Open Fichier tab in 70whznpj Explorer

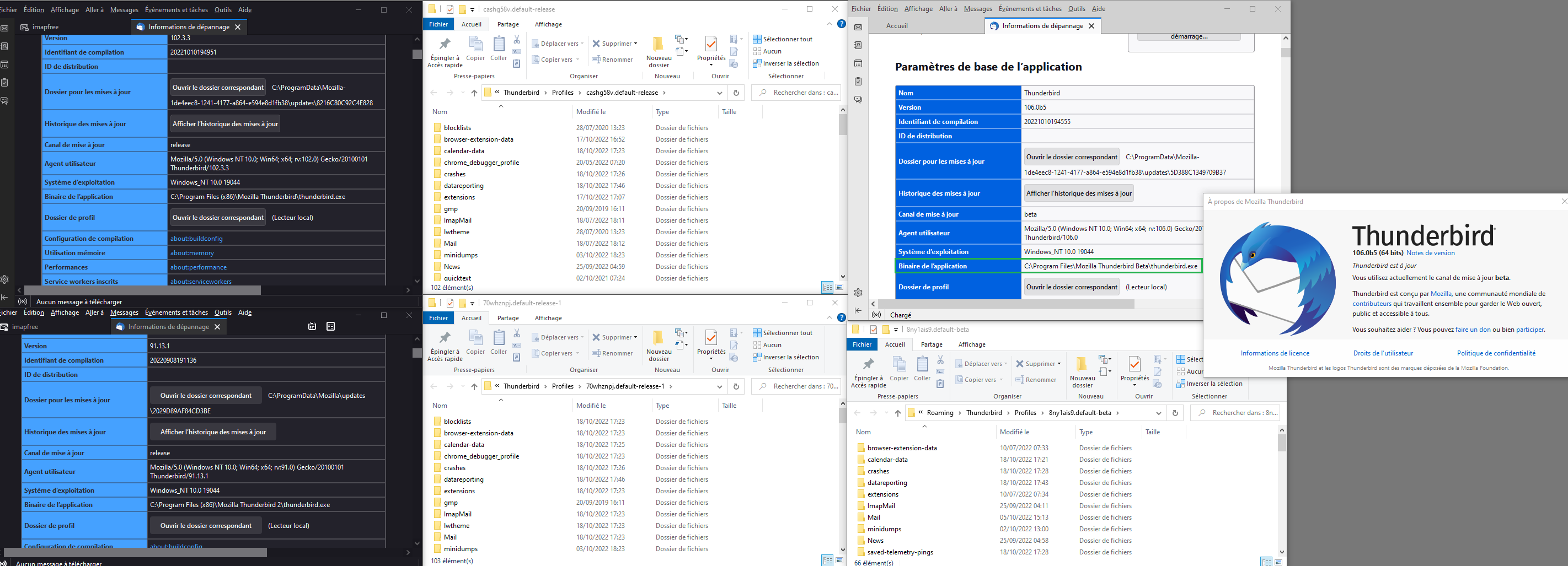[438, 318]
